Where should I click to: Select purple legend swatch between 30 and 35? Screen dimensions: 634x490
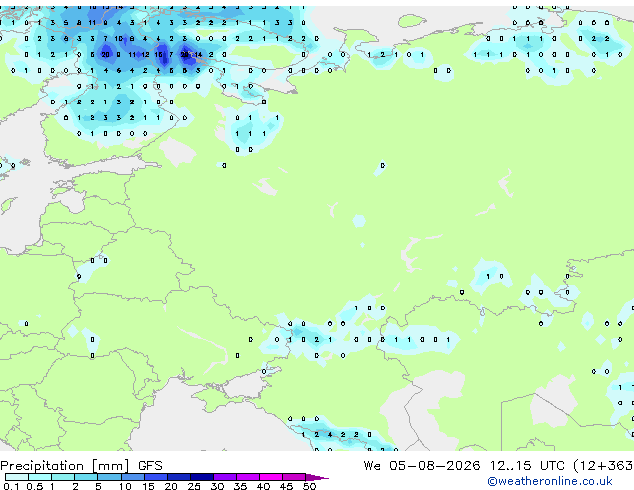[225, 477]
